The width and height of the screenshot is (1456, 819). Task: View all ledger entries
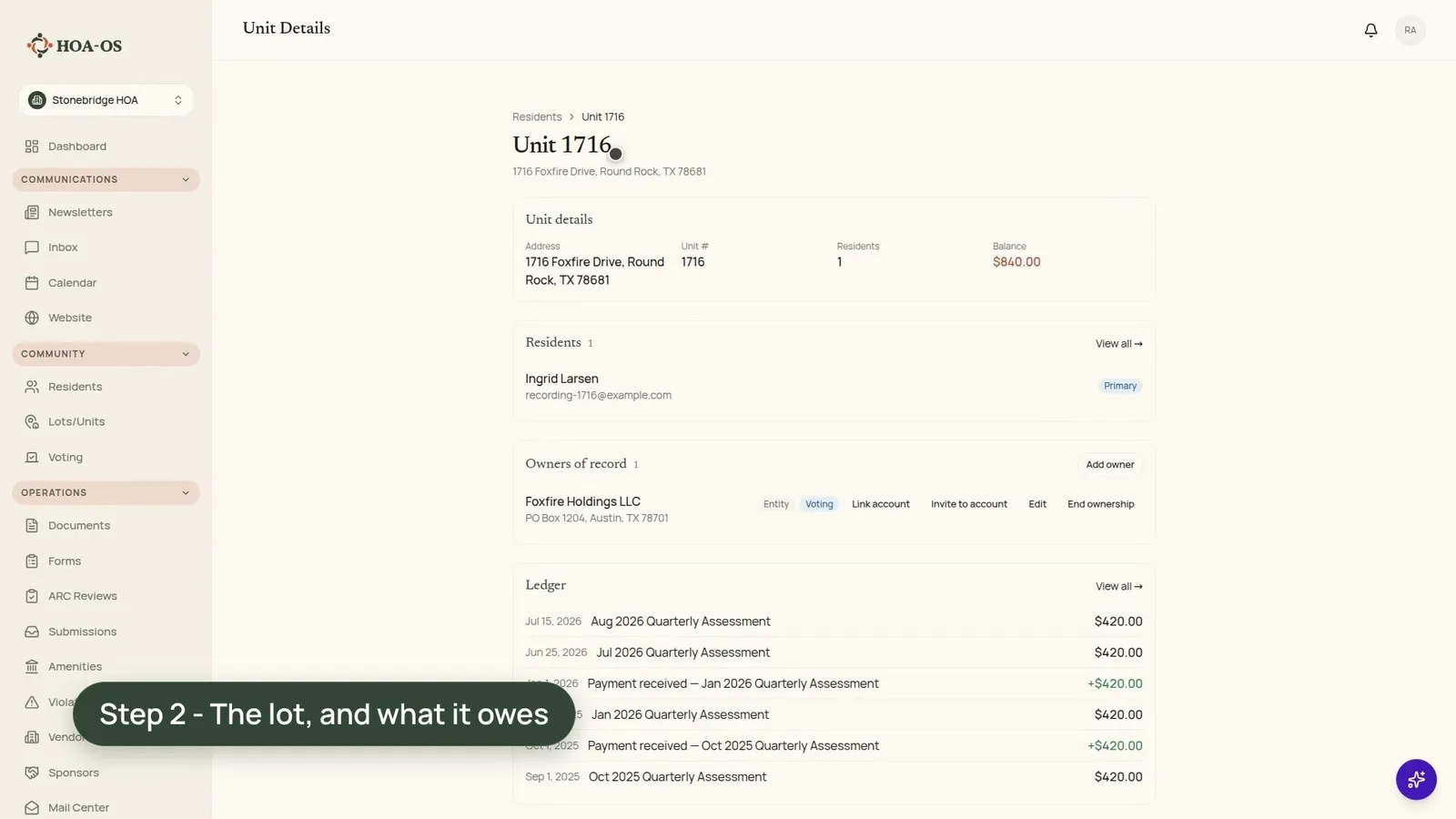1118,587
